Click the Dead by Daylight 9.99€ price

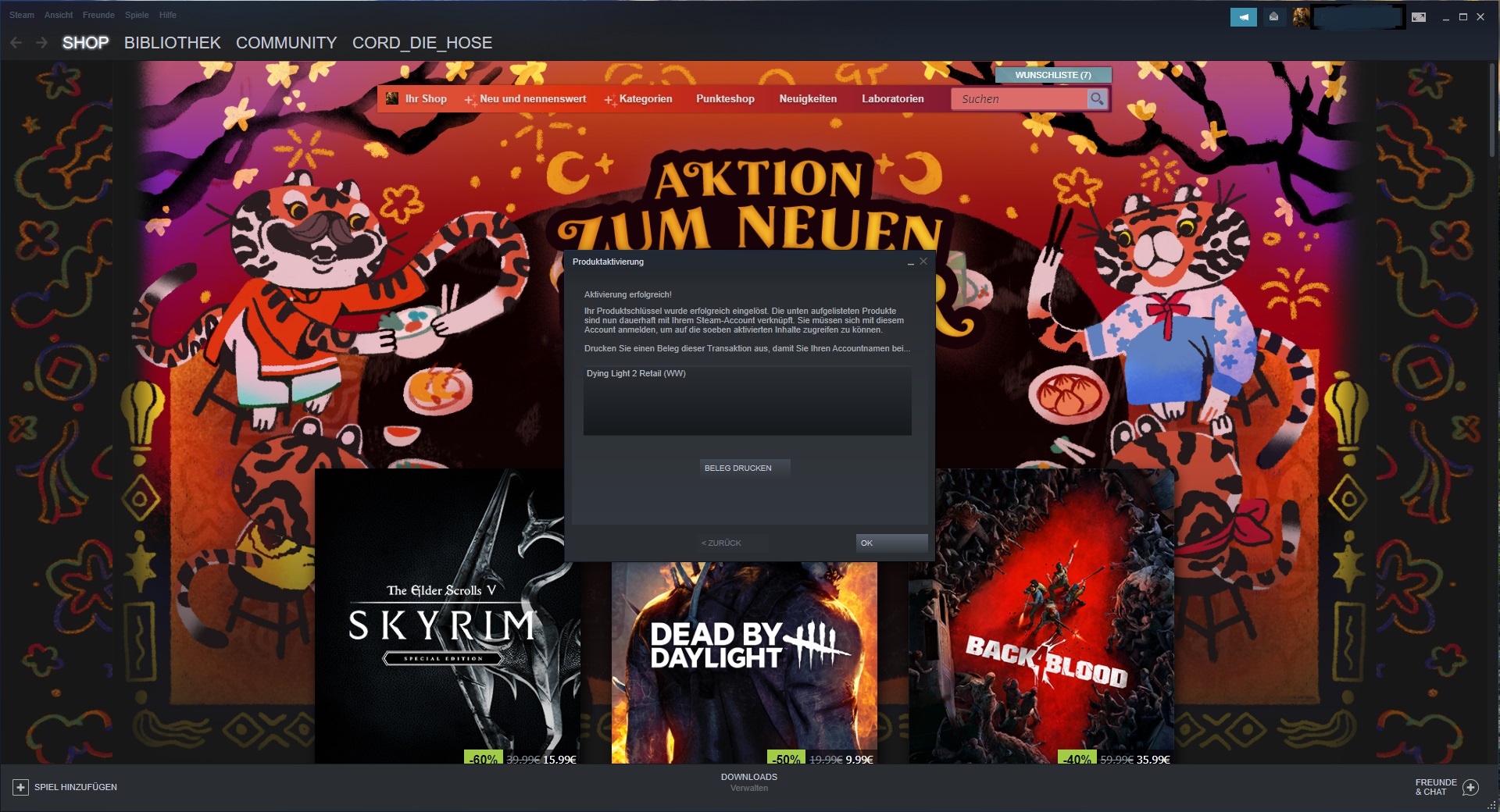coord(859,759)
